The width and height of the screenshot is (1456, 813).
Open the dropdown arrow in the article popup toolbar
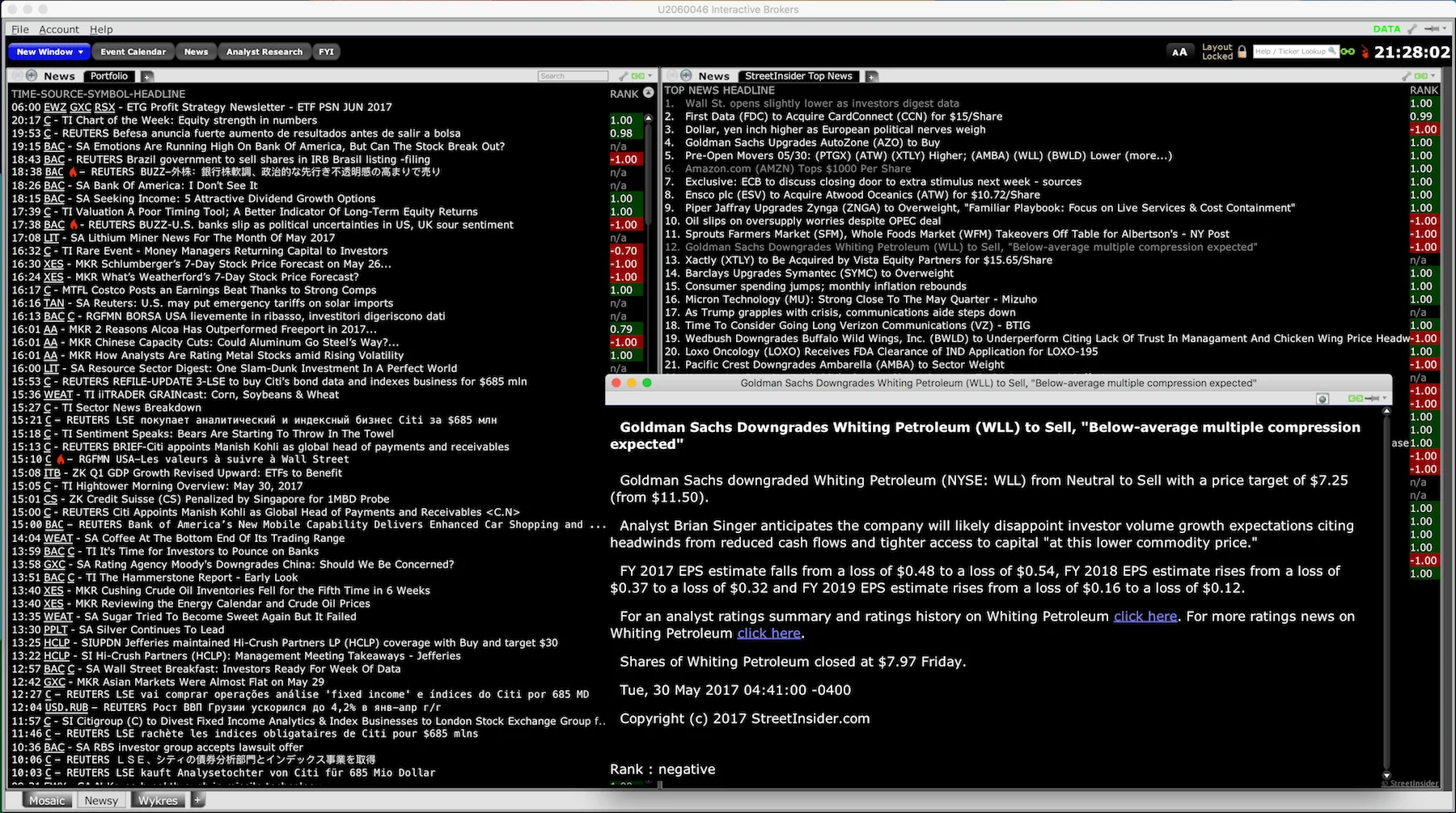coord(1385,399)
